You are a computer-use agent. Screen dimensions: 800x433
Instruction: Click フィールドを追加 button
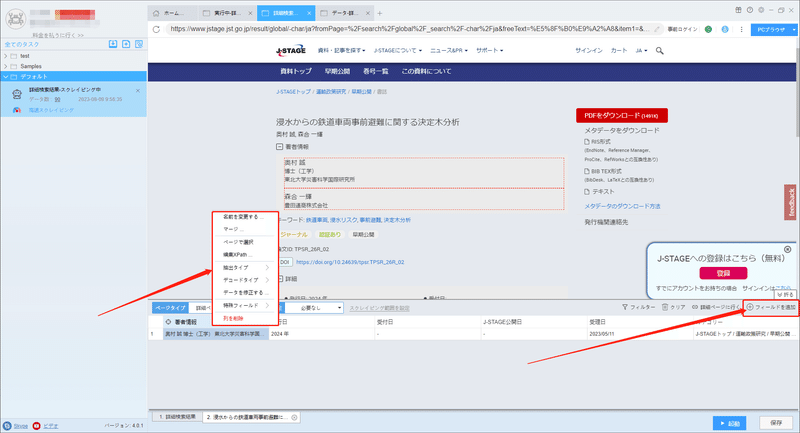pos(771,307)
